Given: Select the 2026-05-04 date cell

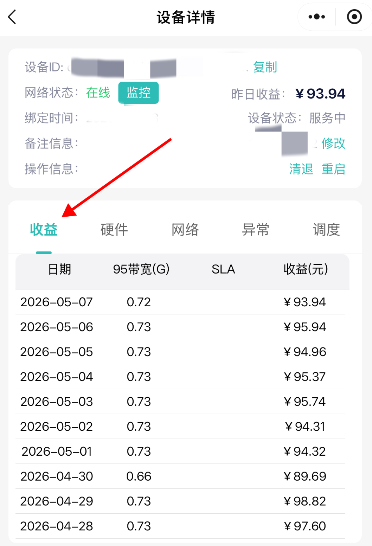Looking at the screenshot, I should pyautogui.click(x=56, y=376).
